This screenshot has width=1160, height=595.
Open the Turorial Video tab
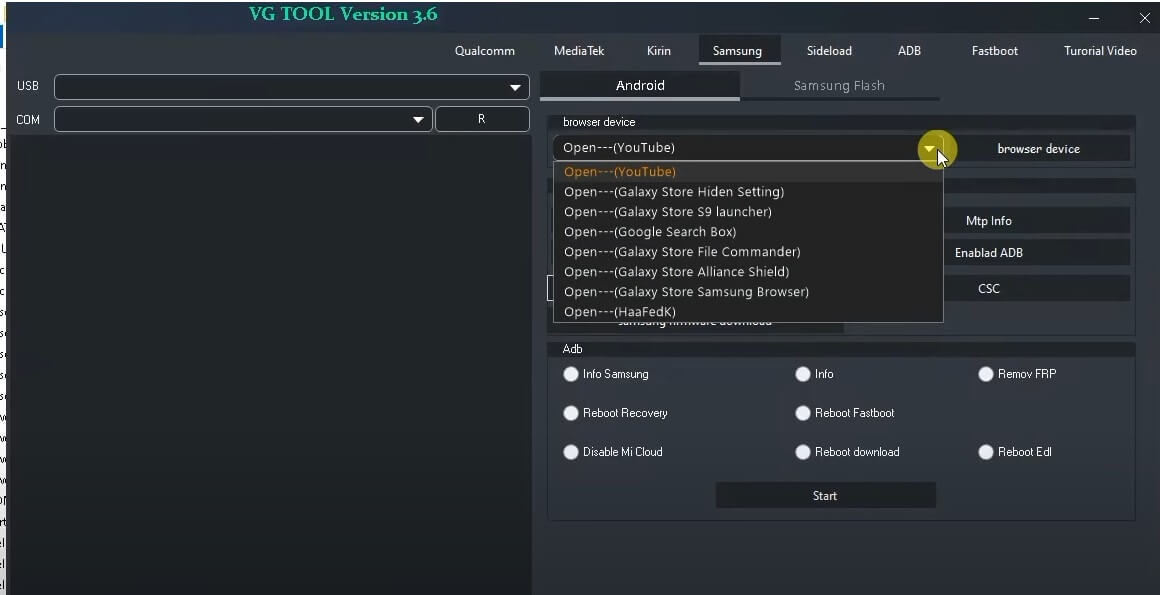pos(1100,50)
